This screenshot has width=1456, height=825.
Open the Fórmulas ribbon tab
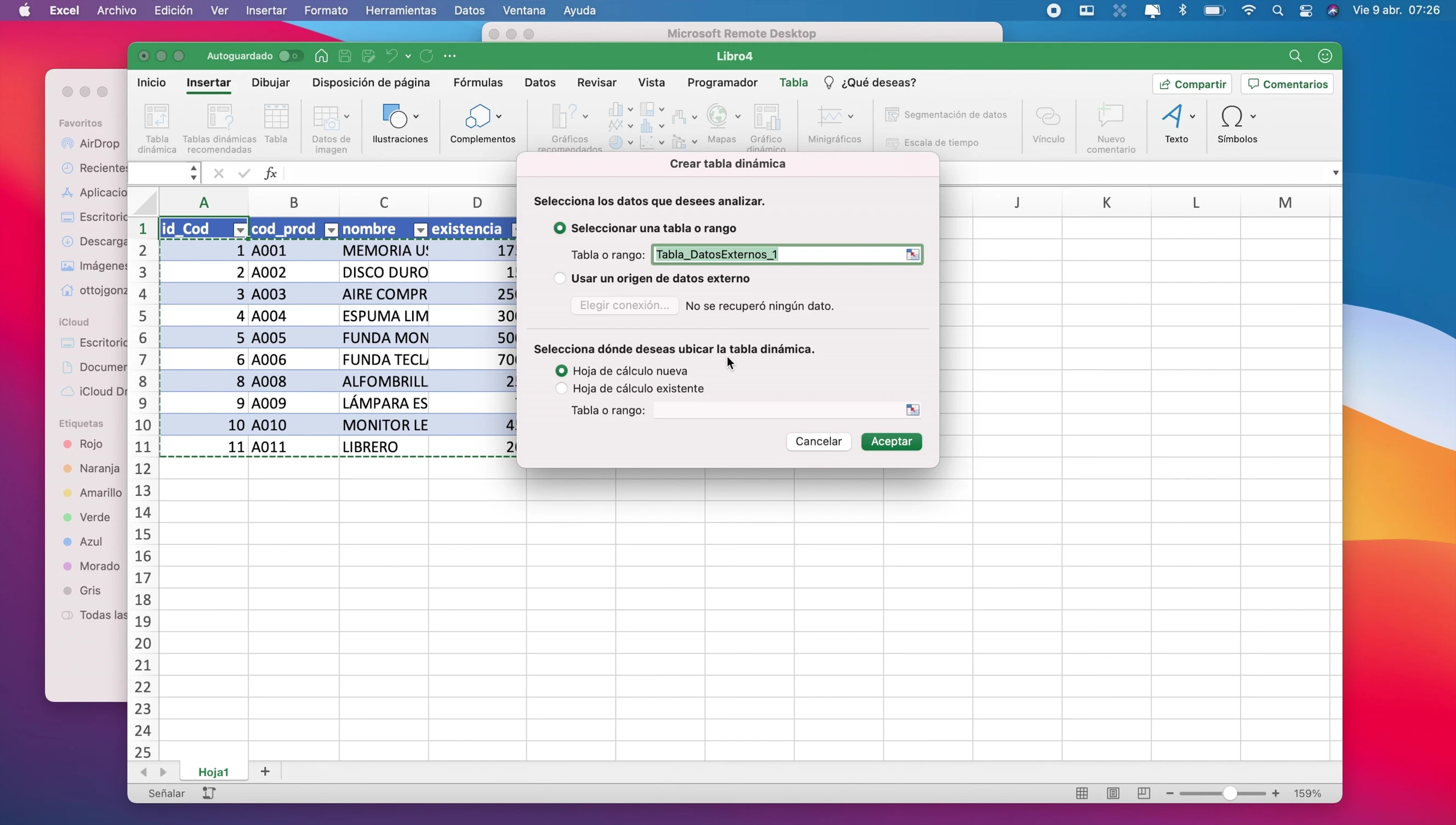(x=478, y=83)
